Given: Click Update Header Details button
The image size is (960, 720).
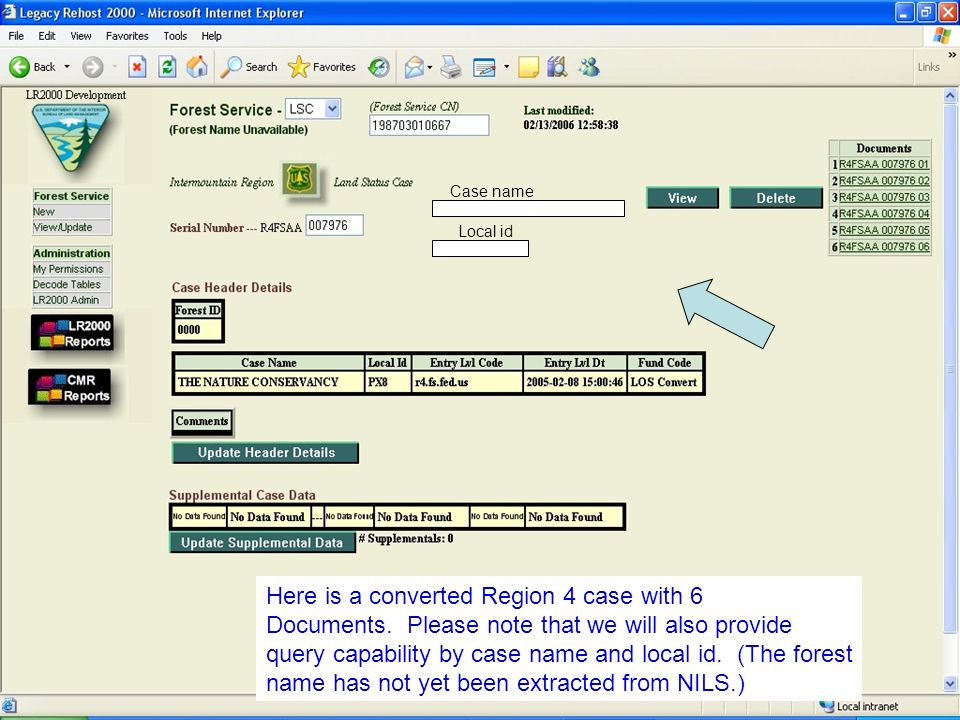Looking at the screenshot, I should tap(266, 452).
